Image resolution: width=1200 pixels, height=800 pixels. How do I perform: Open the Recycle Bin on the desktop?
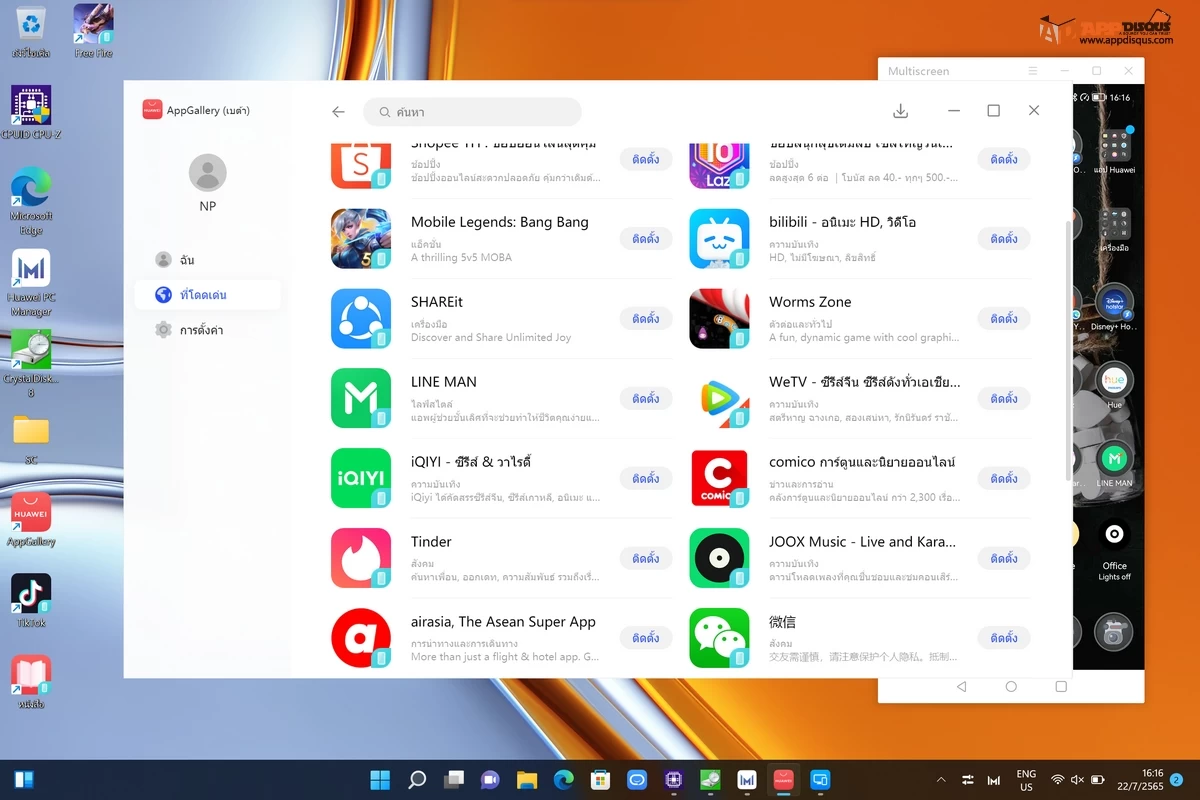click(31, 30)
